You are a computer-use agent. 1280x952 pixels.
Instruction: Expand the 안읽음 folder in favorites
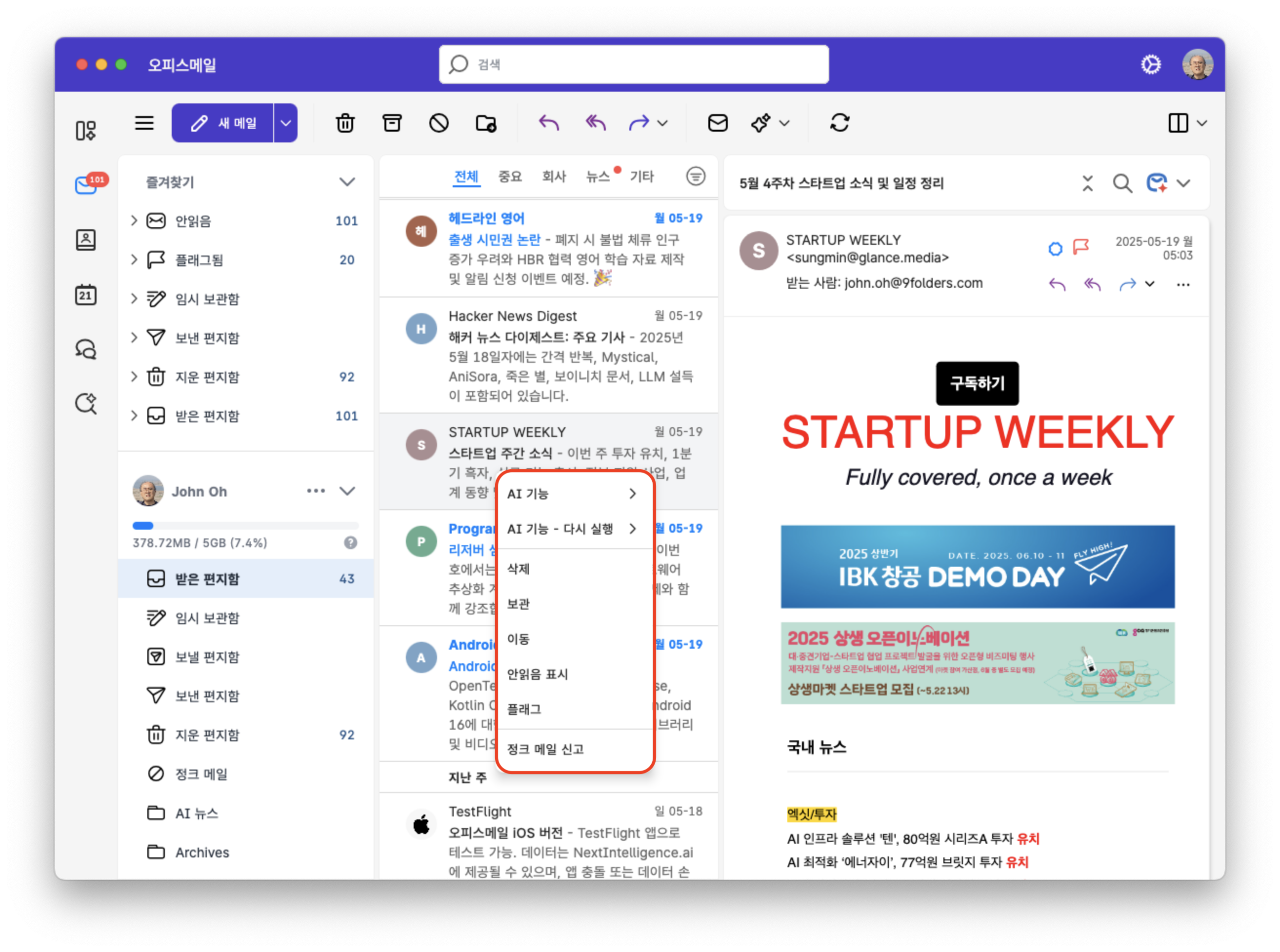[x=134, y=220]
